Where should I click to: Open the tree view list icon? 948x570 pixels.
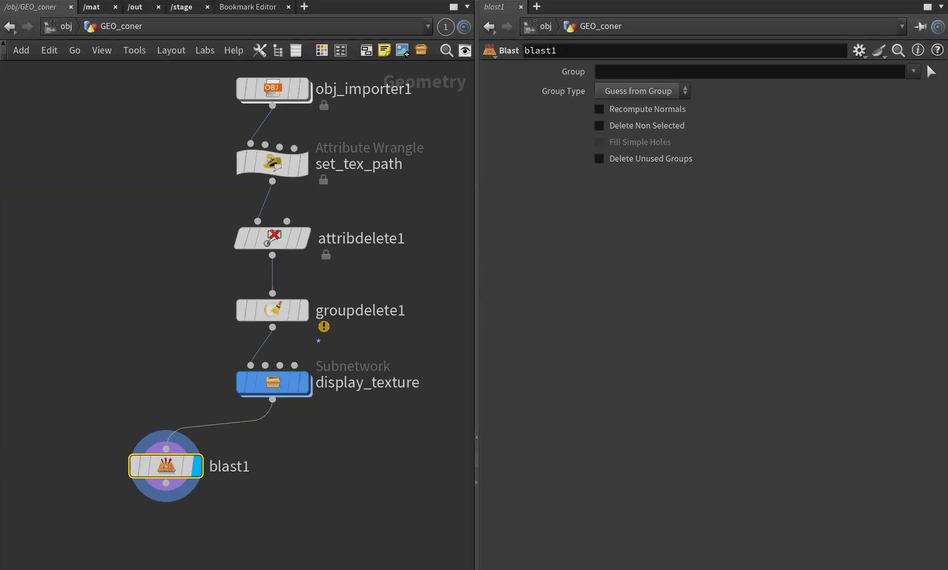(278, 50)
